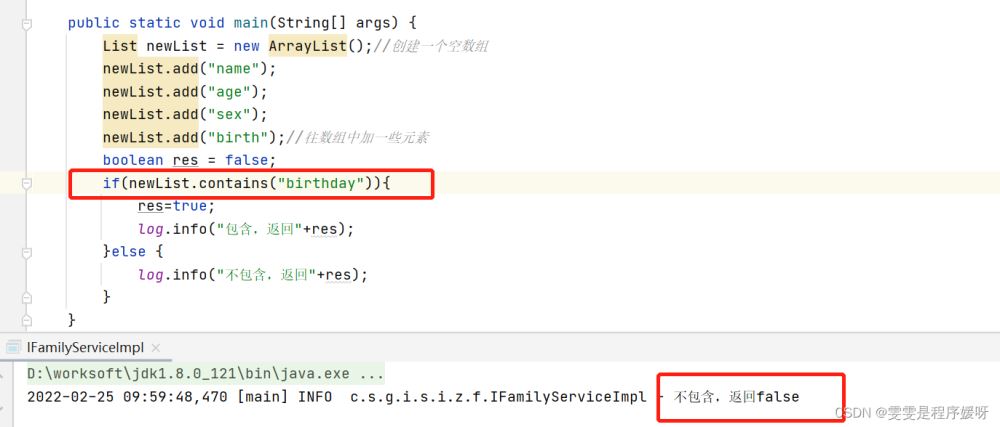Place cursor on "birthday" string literal
1000x427 pixels.
pyautogui.click(x=317, y=184)
